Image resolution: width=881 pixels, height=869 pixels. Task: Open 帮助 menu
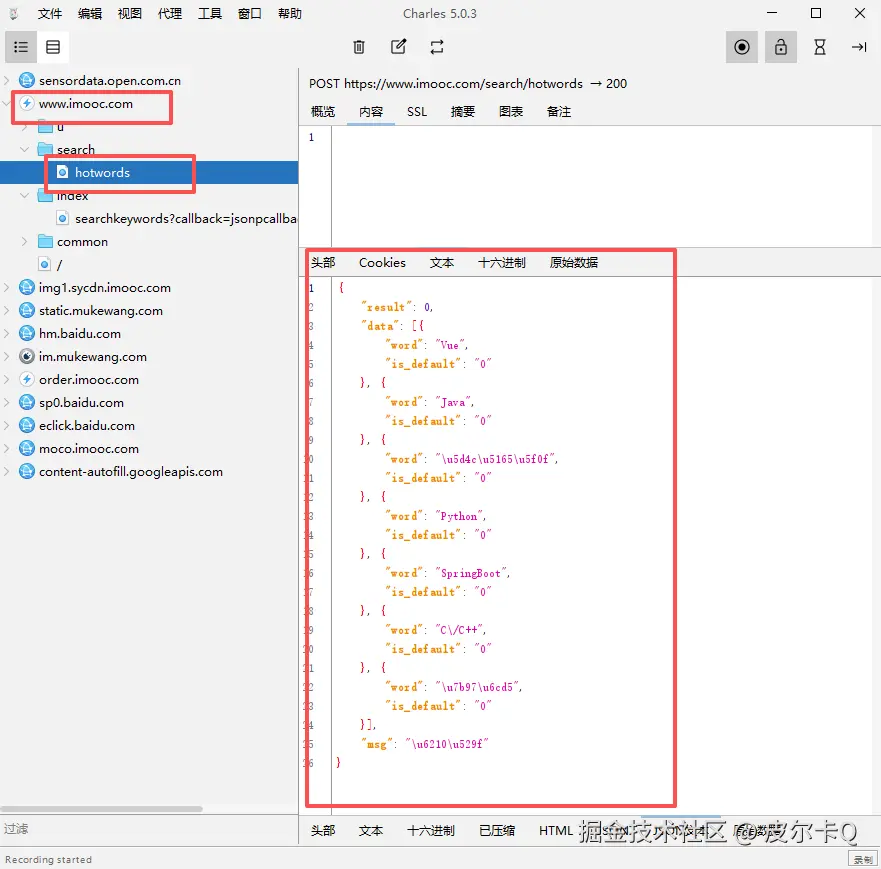coord(290,13)
